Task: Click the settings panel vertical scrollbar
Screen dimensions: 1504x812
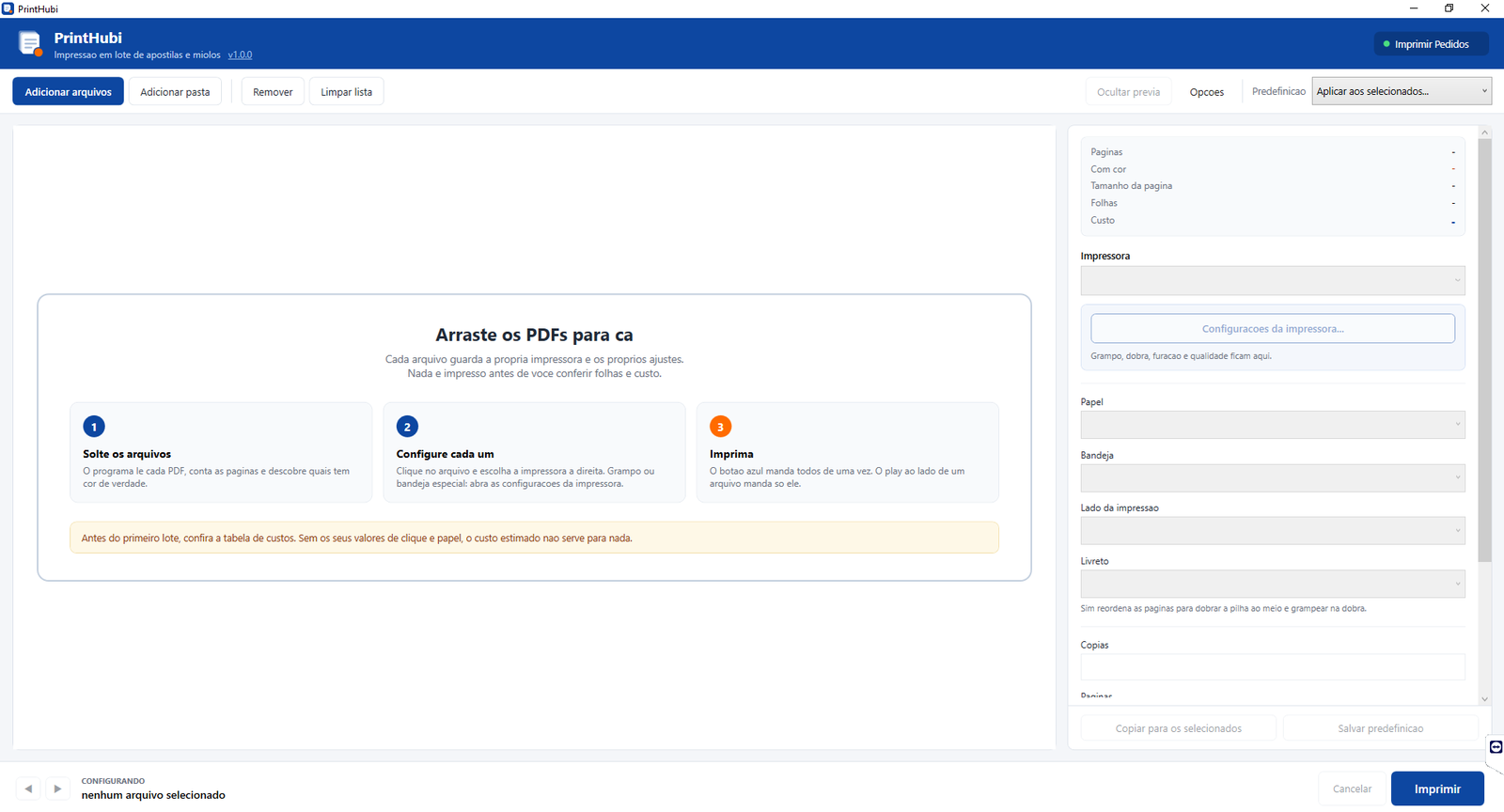Action: 1485,350
